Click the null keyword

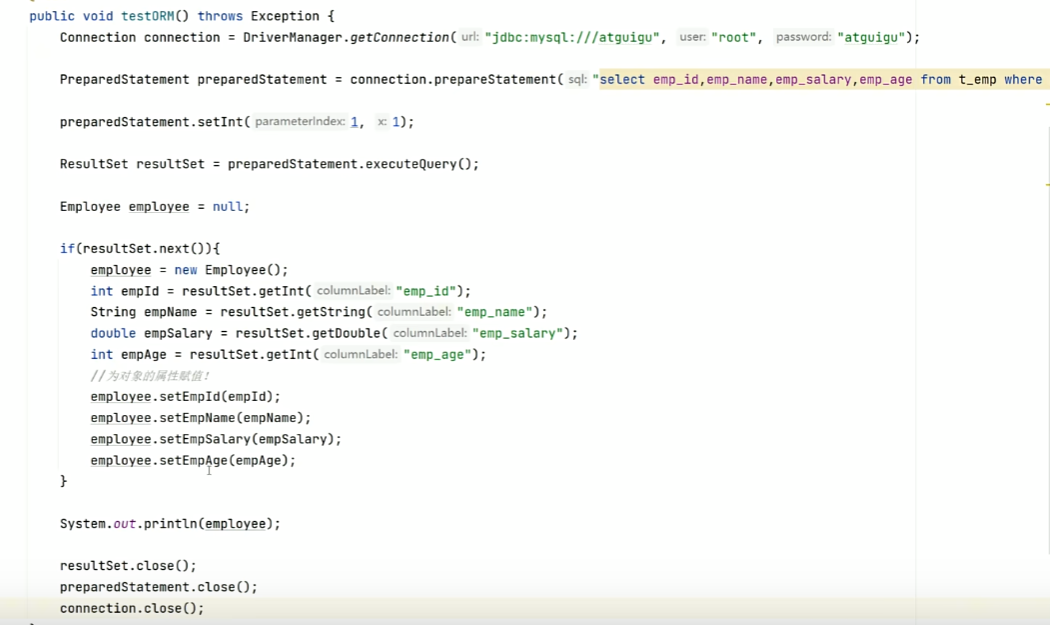pos(228,207)
